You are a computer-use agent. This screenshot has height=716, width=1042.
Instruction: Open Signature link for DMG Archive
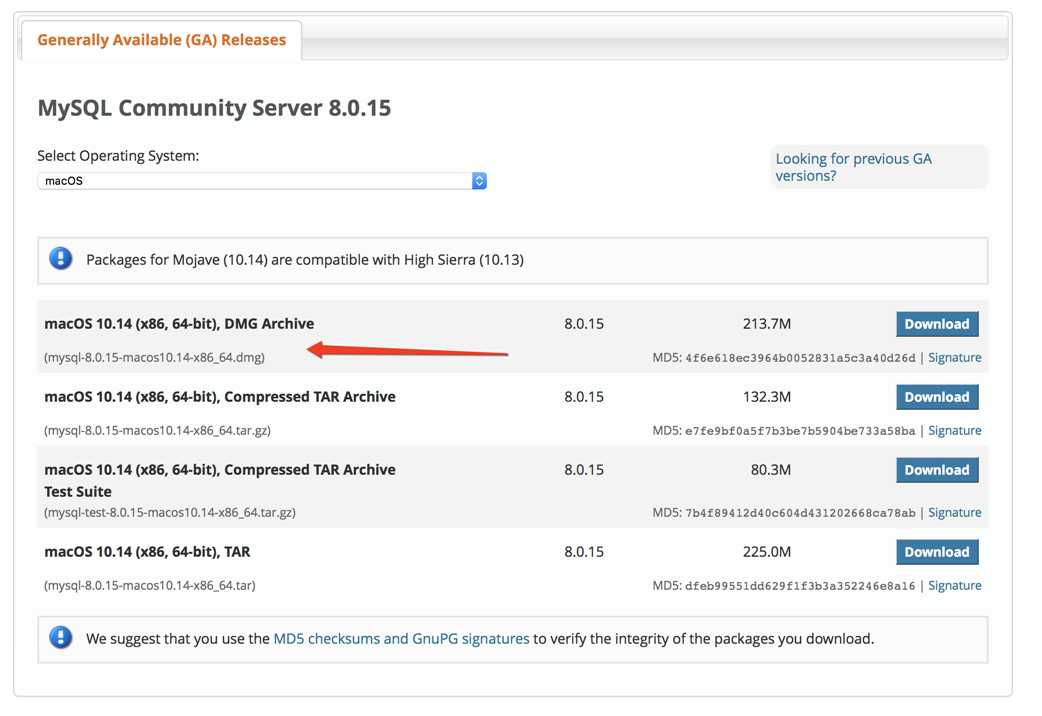click(x=954, y=358)
